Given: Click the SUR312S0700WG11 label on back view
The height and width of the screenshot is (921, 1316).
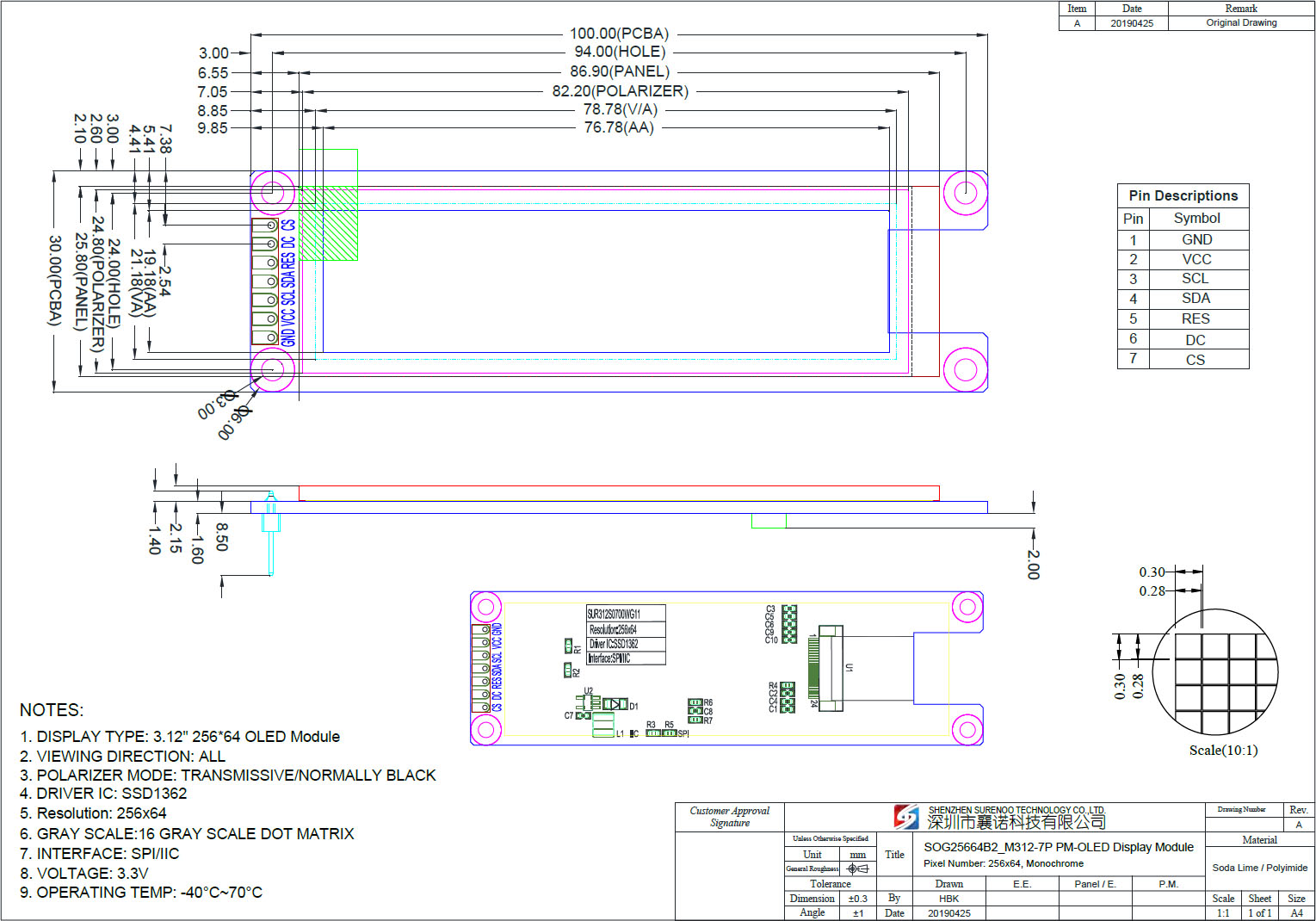Looking at the screenshot, I should pyautogui.click(x=614, y=614).
